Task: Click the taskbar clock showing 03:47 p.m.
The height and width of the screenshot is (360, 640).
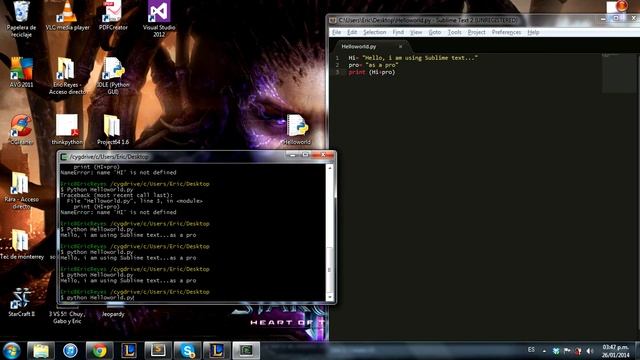Action: coord(616,351)
